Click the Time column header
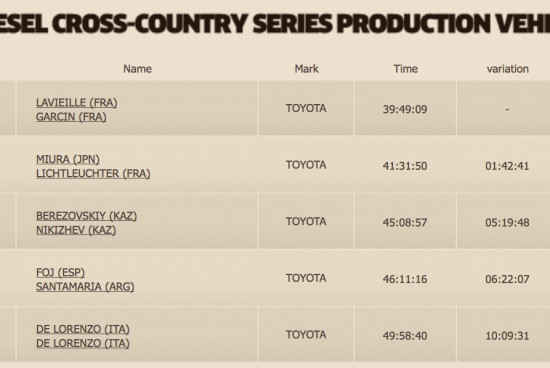Viewport: 550px width, 368px height. pos(405,69)
